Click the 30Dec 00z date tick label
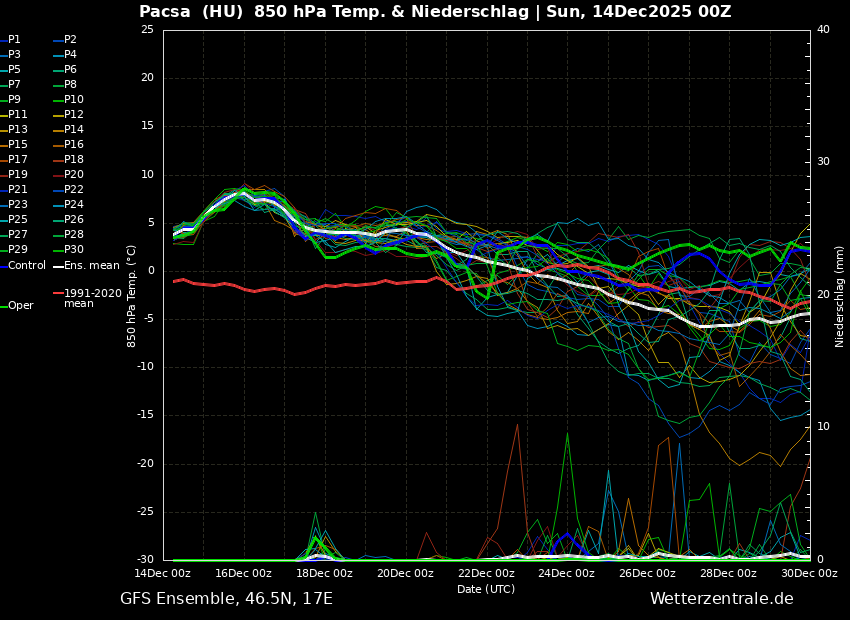This screenshot has width=850, height=620. (x=809, y=573)
